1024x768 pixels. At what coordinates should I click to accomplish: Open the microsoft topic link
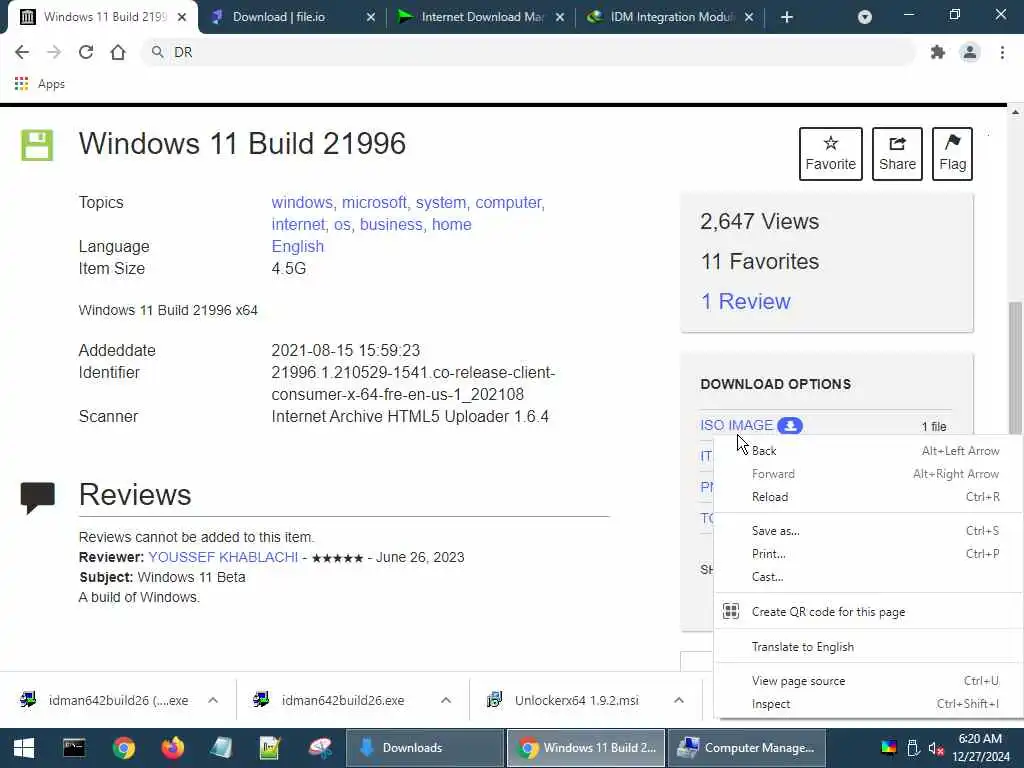pos(375,202)
